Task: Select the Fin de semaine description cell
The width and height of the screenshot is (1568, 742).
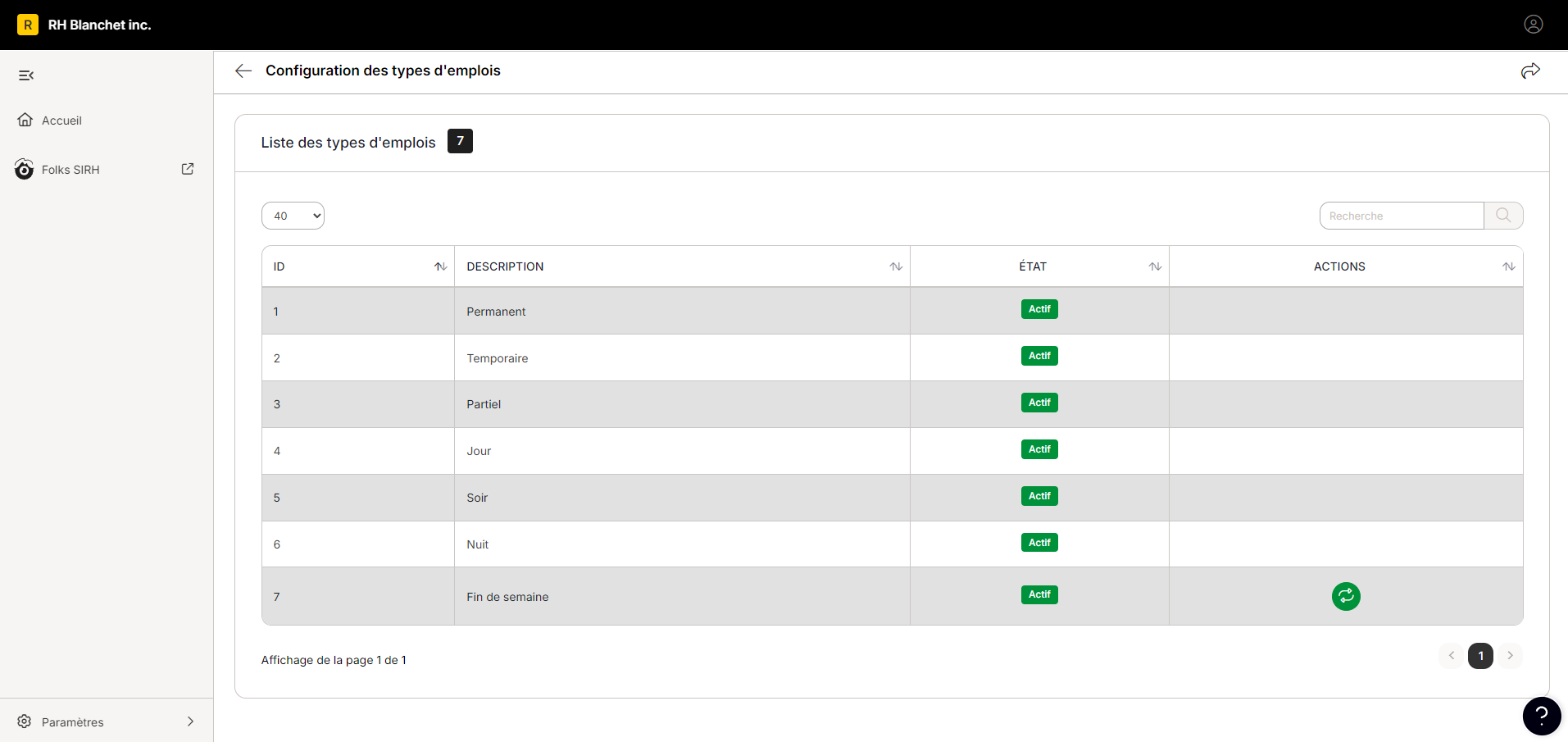Action: (682, 597)
